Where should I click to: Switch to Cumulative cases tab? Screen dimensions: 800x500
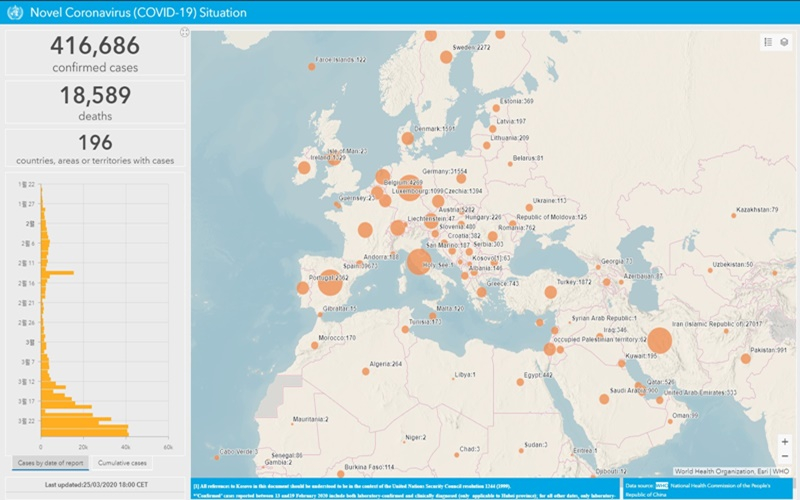pos(122,463)
